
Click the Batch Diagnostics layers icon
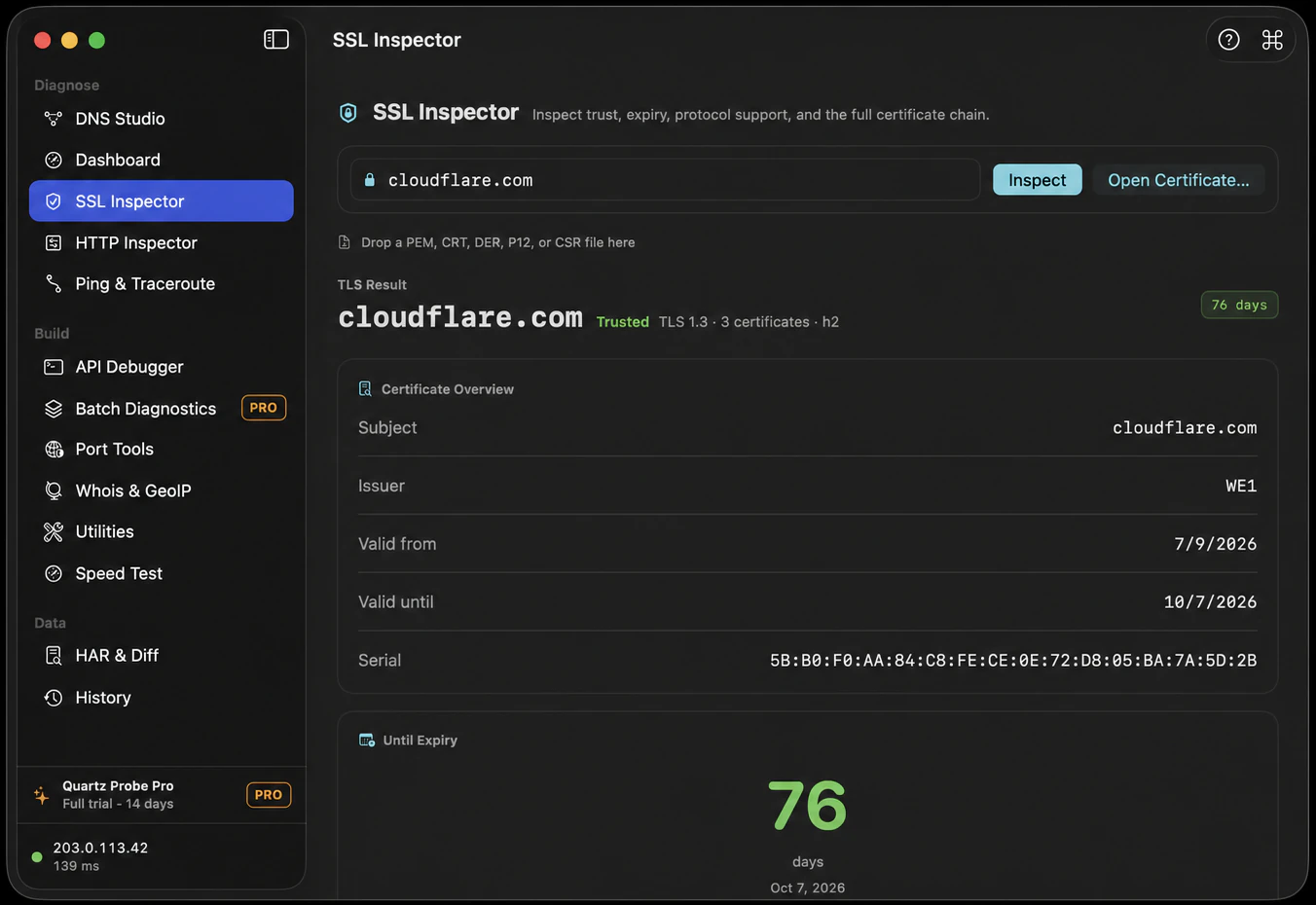tap(54, 409)
